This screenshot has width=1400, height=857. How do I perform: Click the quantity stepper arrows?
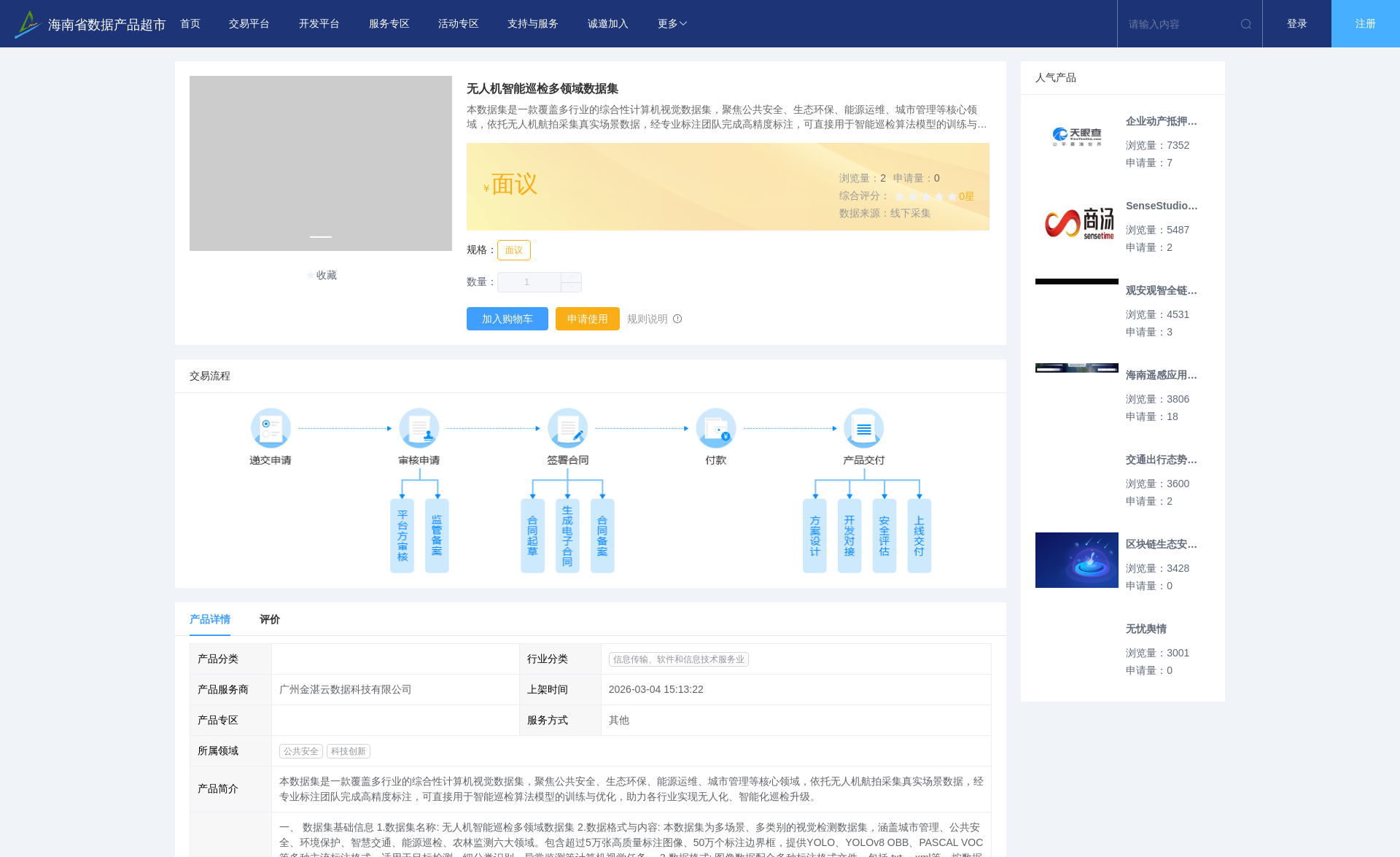572,282
